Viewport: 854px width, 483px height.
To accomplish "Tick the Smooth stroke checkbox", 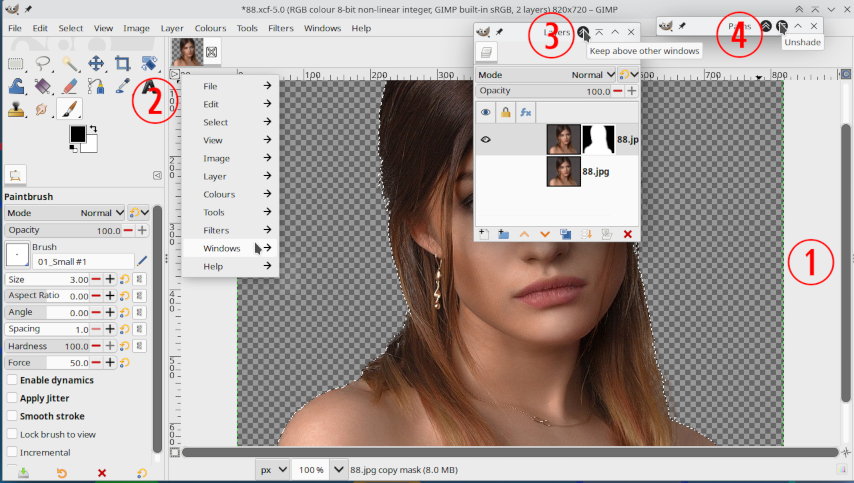I will click(12, 416).
